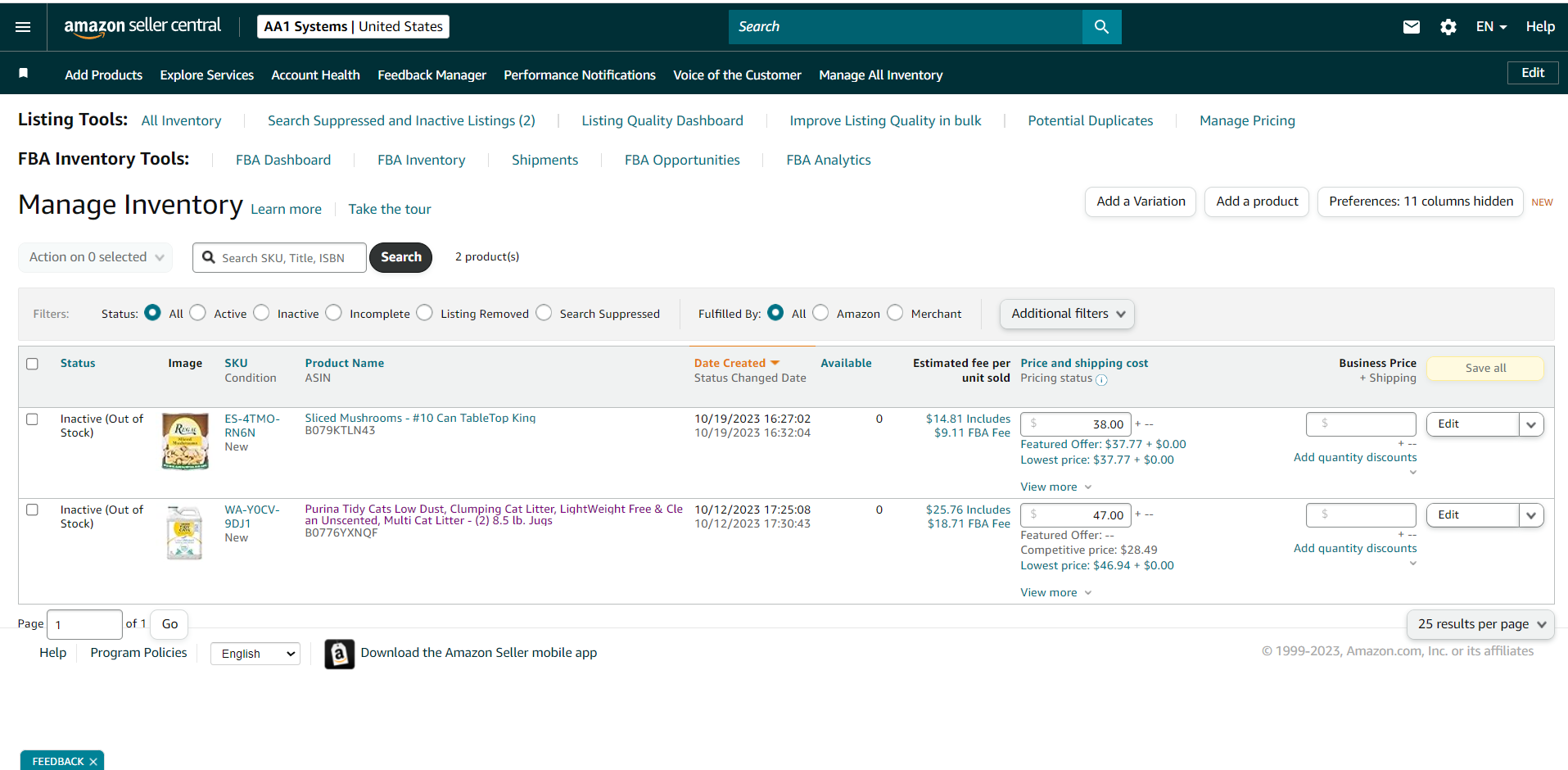Open Add Products menu item
This screenshot has width=1568, height=770.
pos(104,75)
